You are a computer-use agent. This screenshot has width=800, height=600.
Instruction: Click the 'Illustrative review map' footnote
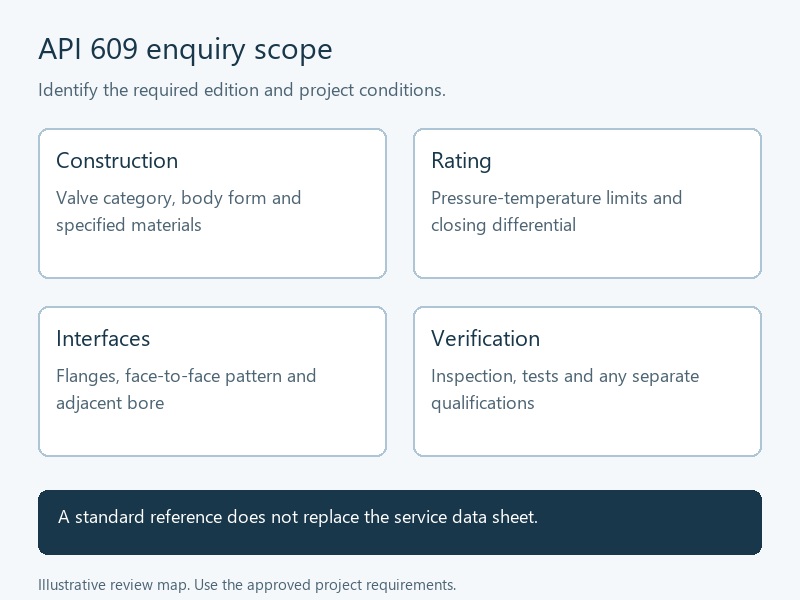coord(247,585)
